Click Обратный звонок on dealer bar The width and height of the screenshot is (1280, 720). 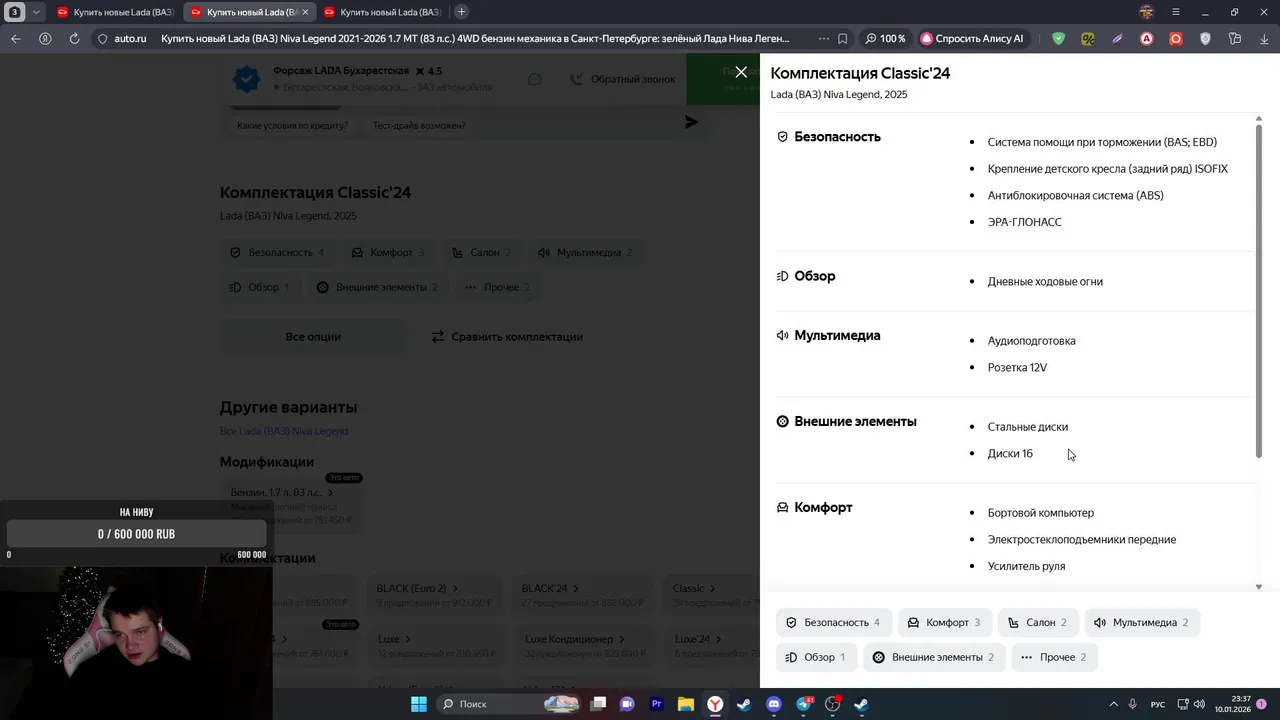[x=623, y=79]
